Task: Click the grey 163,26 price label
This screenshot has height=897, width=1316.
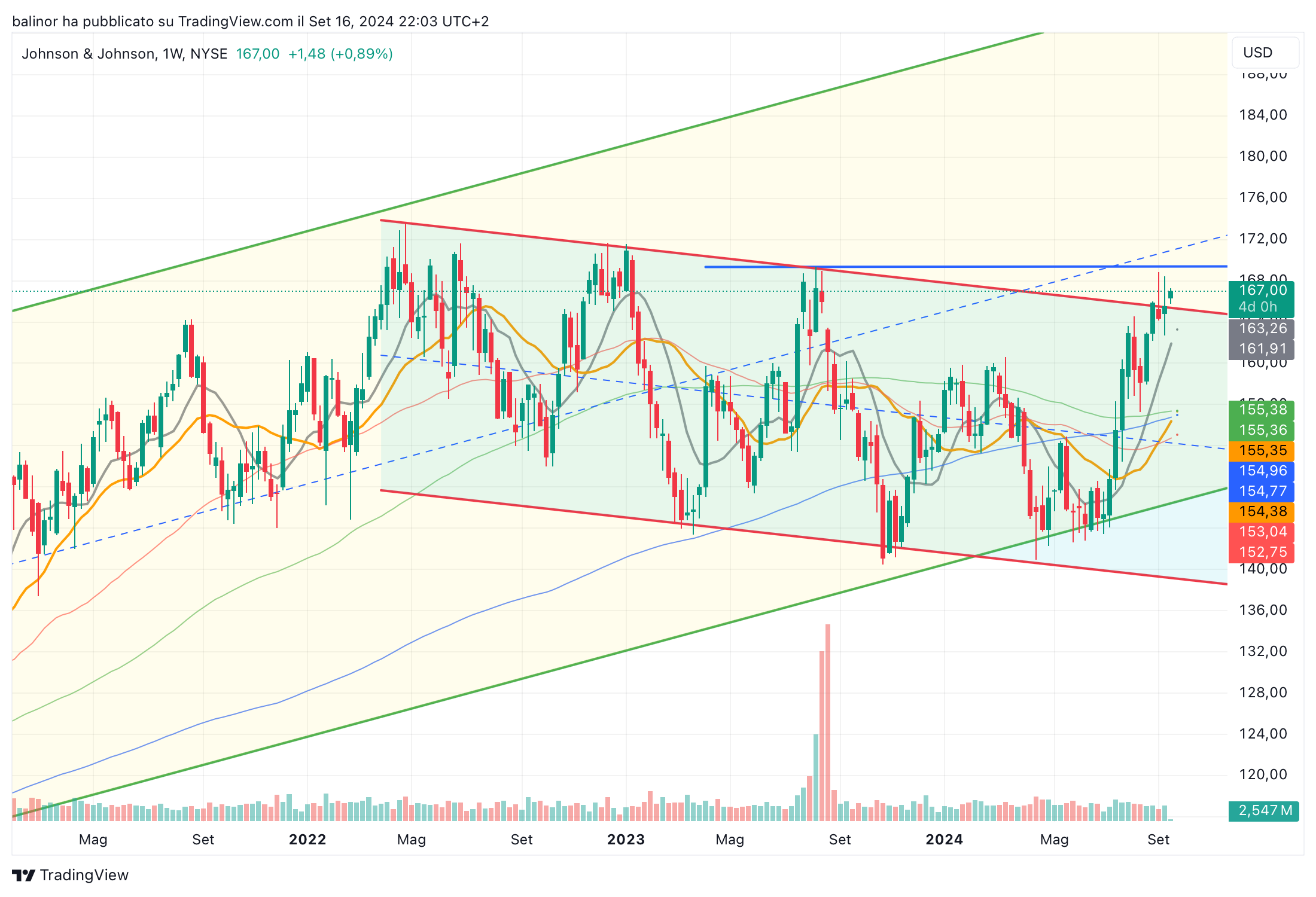Action: (x=1262, y=328)
